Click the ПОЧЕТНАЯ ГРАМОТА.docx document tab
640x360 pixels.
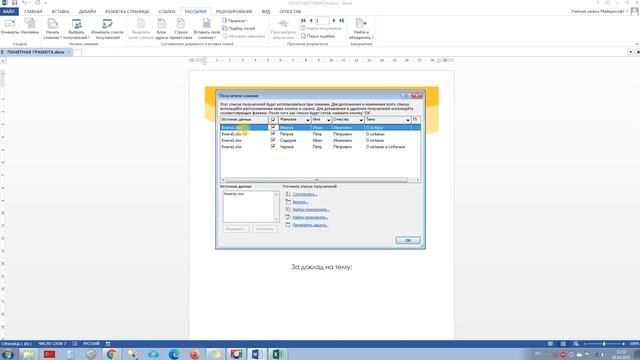pos(36,52)
